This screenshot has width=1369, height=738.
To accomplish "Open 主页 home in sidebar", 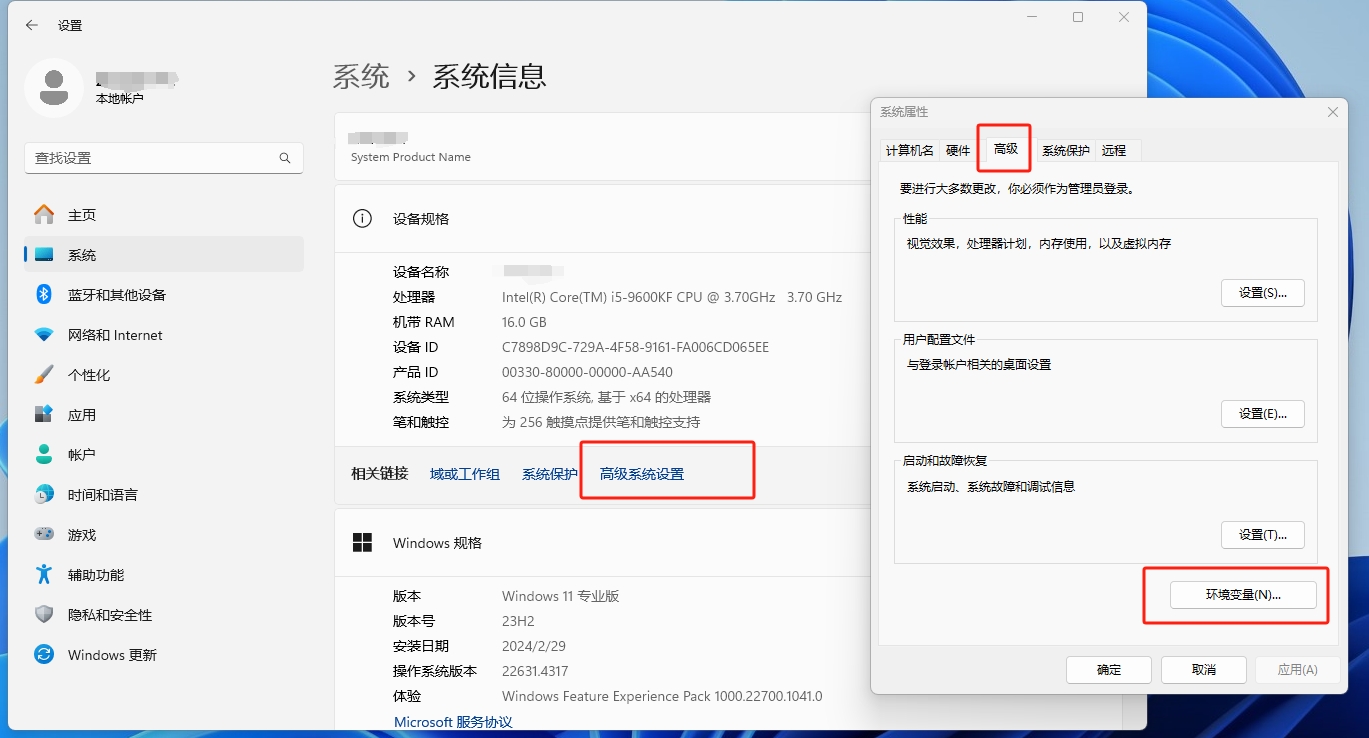I will (x=164, y=215).
